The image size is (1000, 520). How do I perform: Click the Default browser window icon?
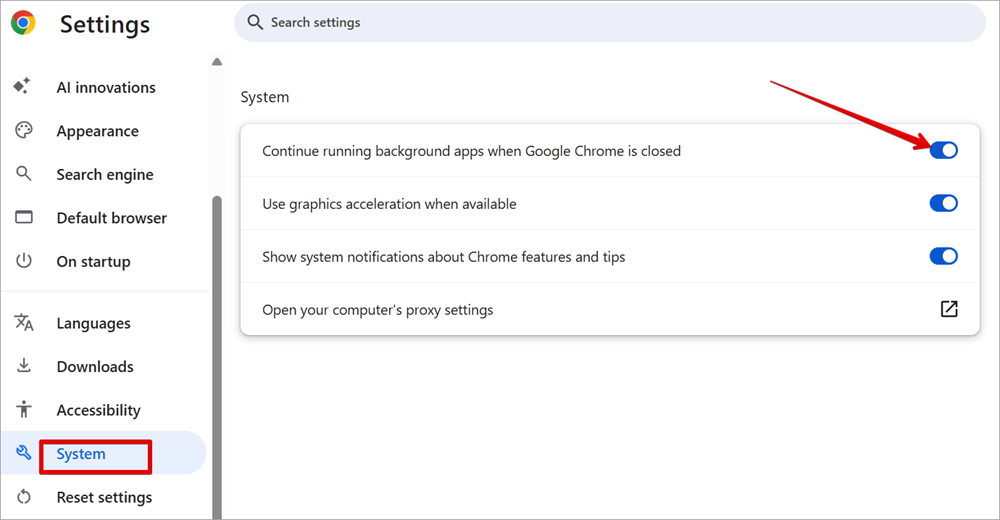24,218
